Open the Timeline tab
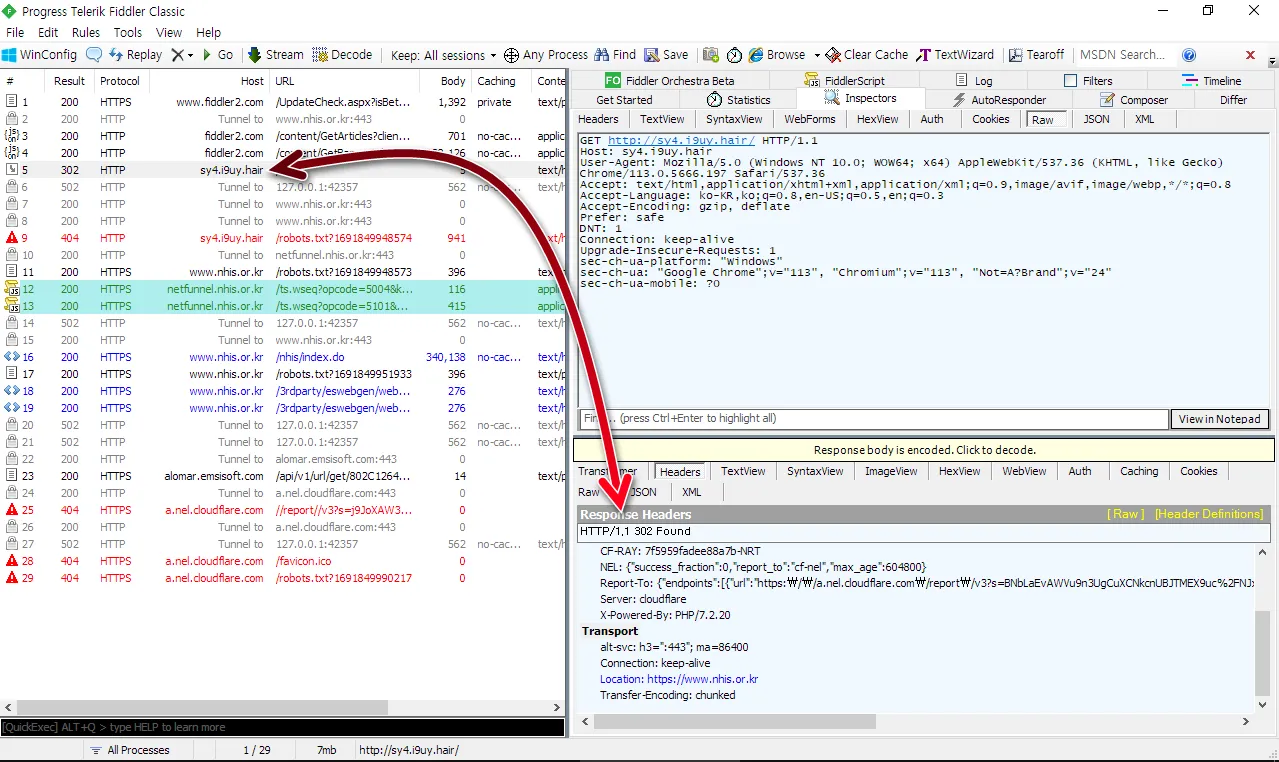 coord(1211,81)
